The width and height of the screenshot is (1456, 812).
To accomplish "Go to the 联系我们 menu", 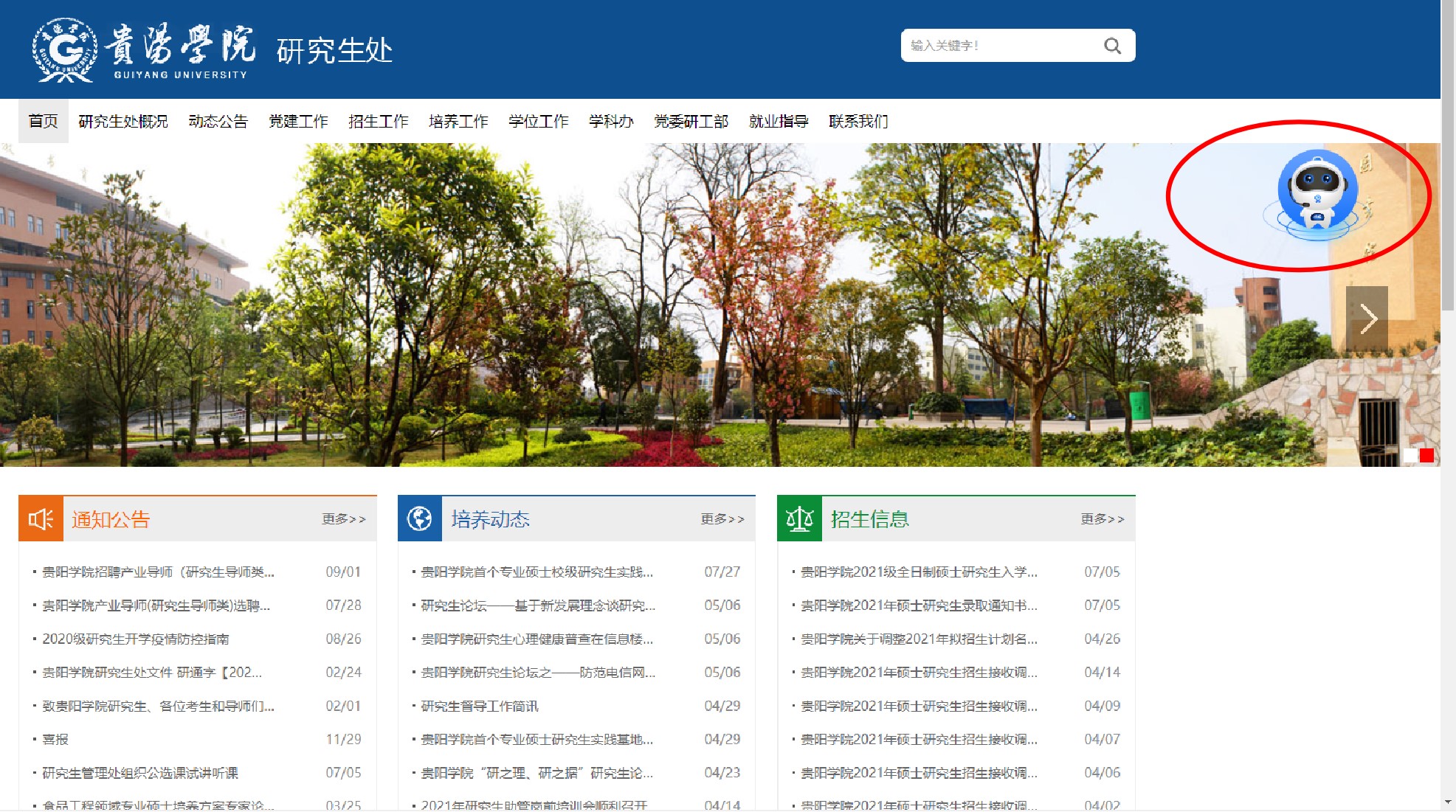I will [x=858, y=122].
